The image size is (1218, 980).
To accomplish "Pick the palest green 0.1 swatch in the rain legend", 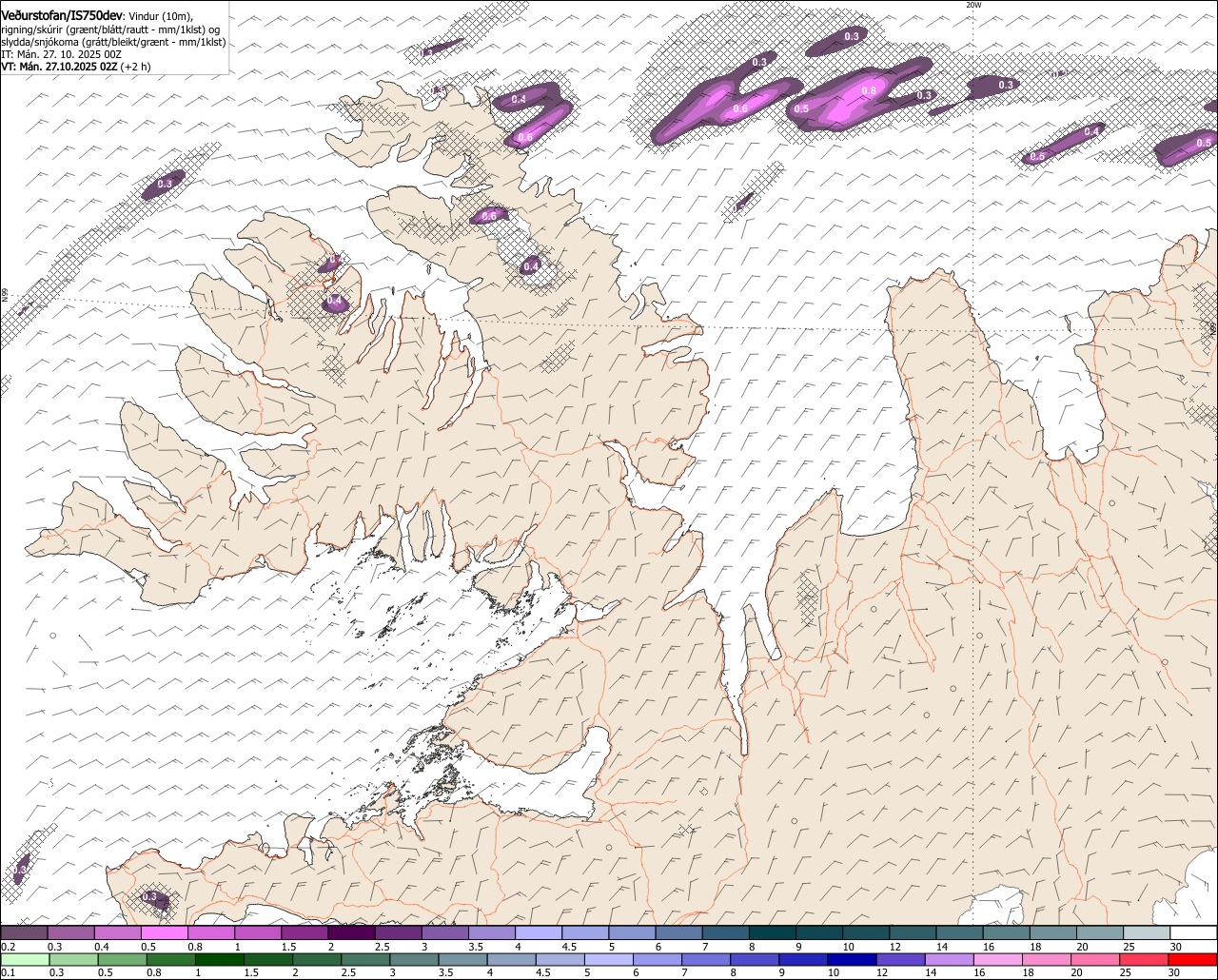I will 25,959.
